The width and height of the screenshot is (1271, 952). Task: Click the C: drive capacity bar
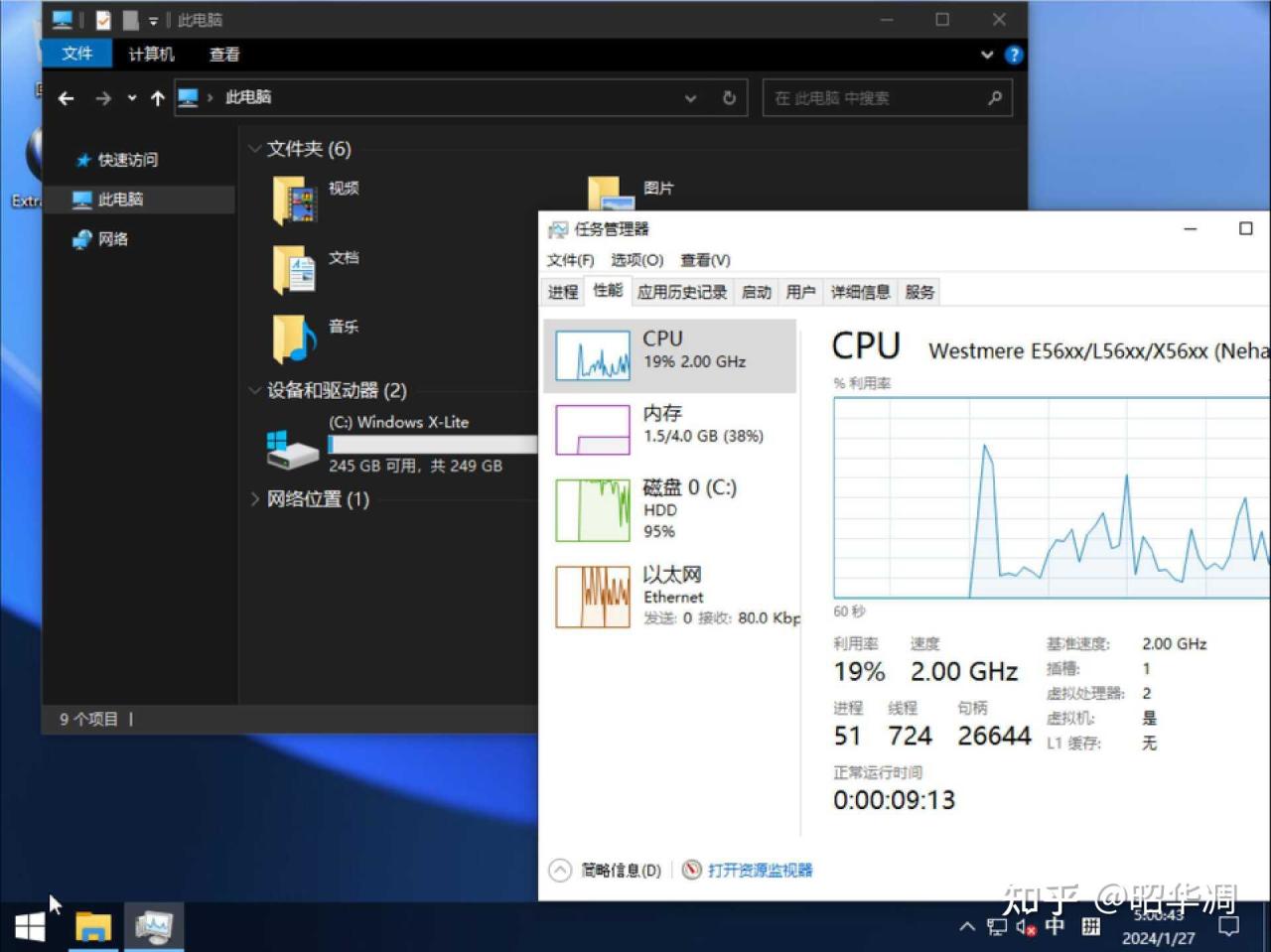tap(433, 445)
